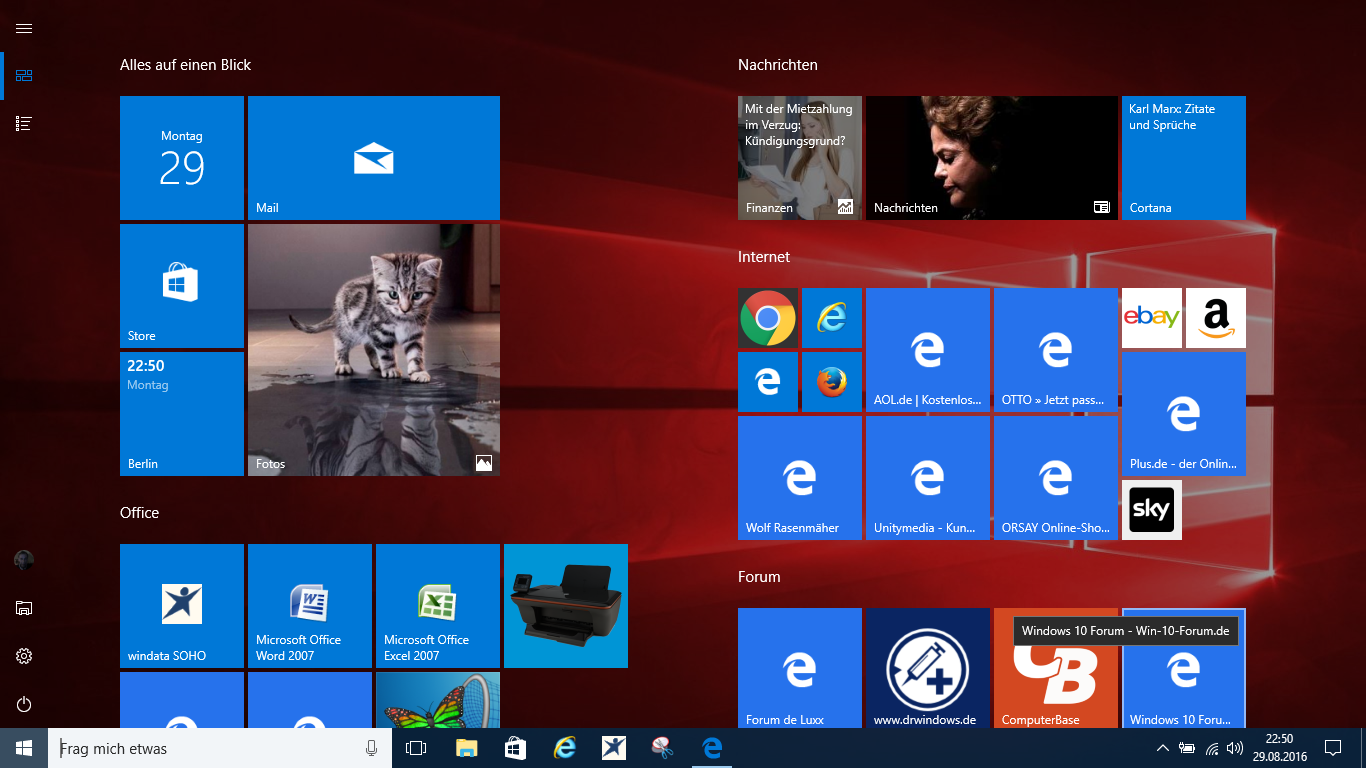Click the 'Nachrichten' group header
The height and width of the screenshot is (768, 1366).
point(778,65)
